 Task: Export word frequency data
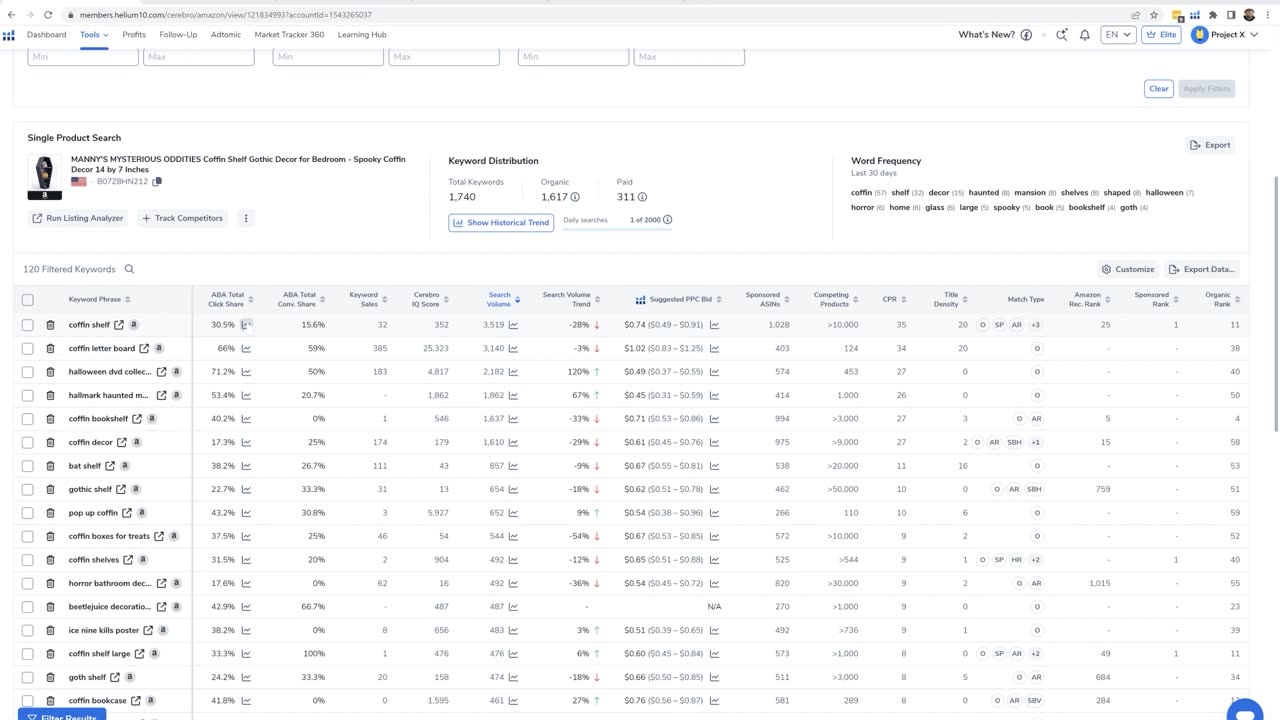tap(1210, 145)
